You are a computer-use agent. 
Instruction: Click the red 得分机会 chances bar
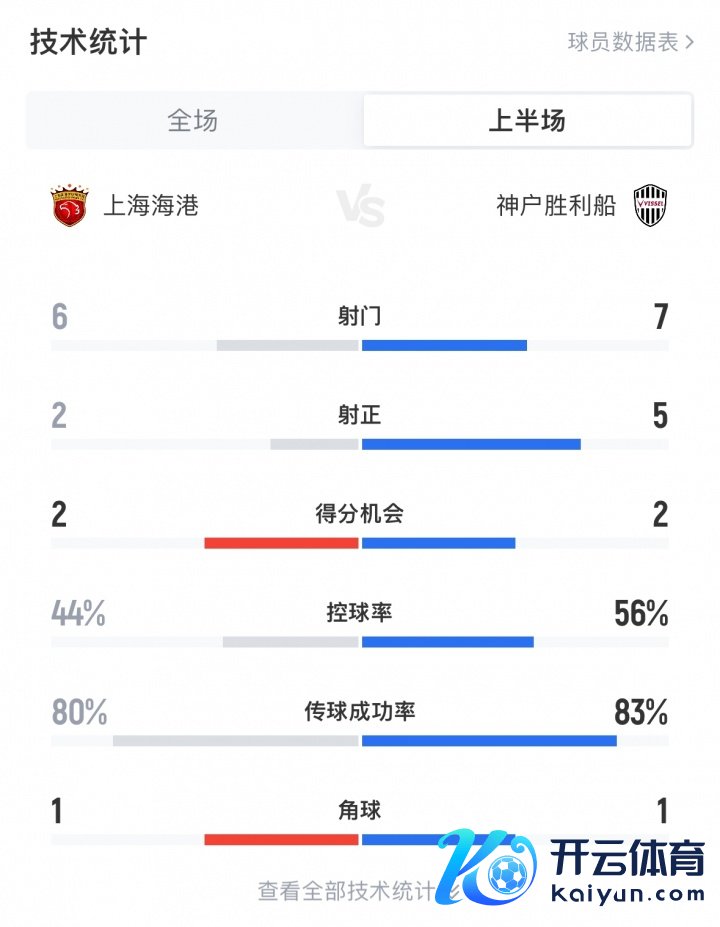[x=281, y=543]
